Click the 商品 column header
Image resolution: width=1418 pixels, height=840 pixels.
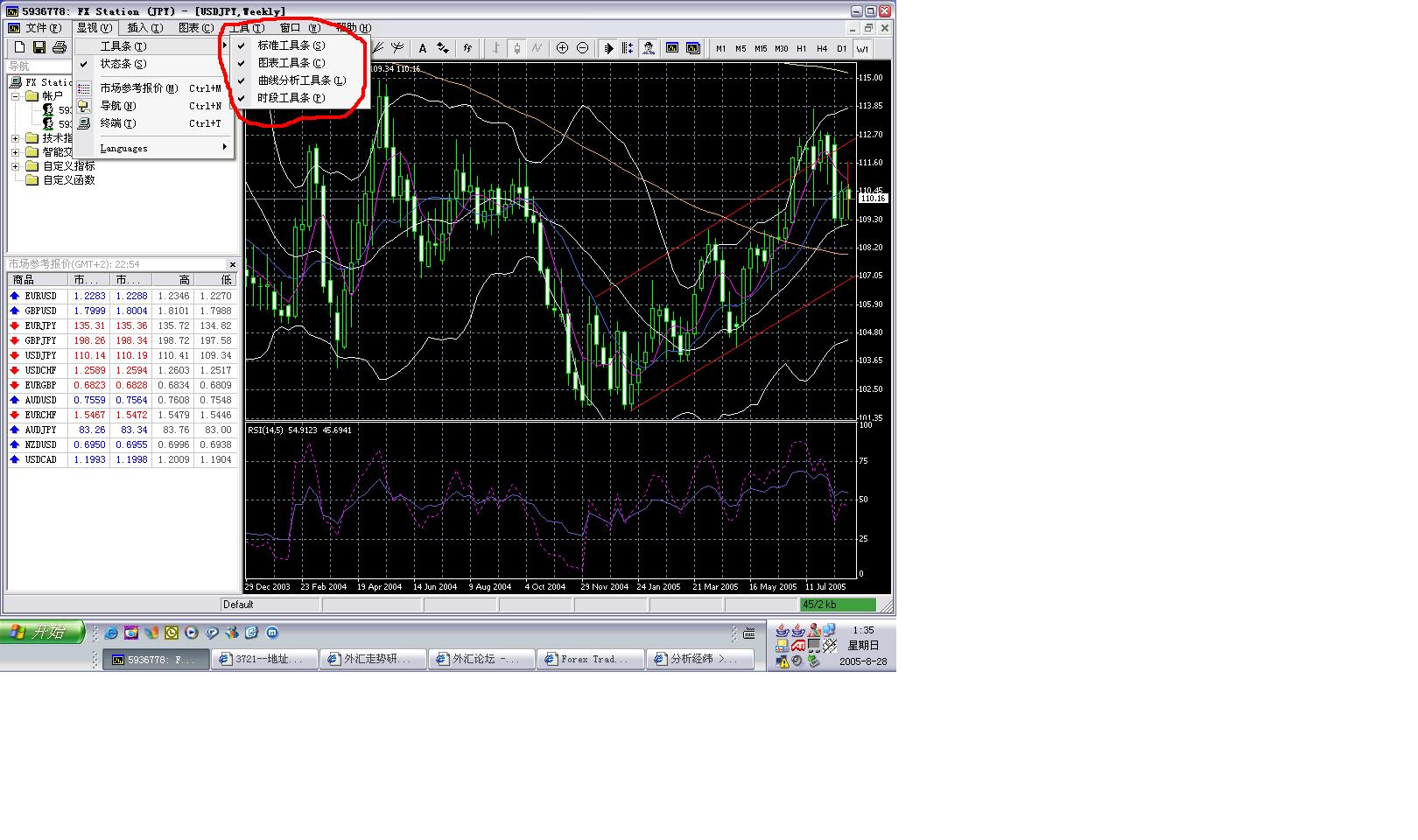click(38, 280)
